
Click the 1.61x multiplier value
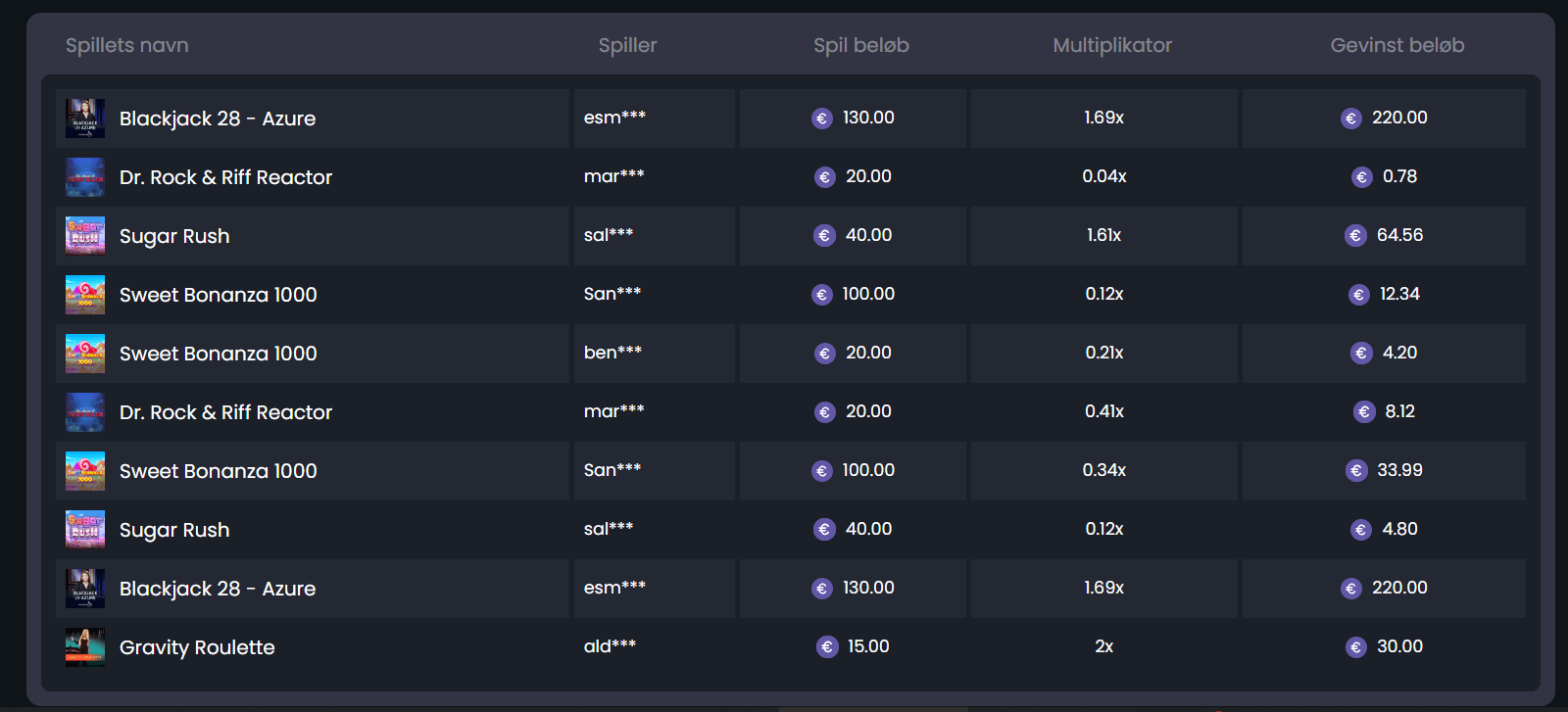point(1104,235)
